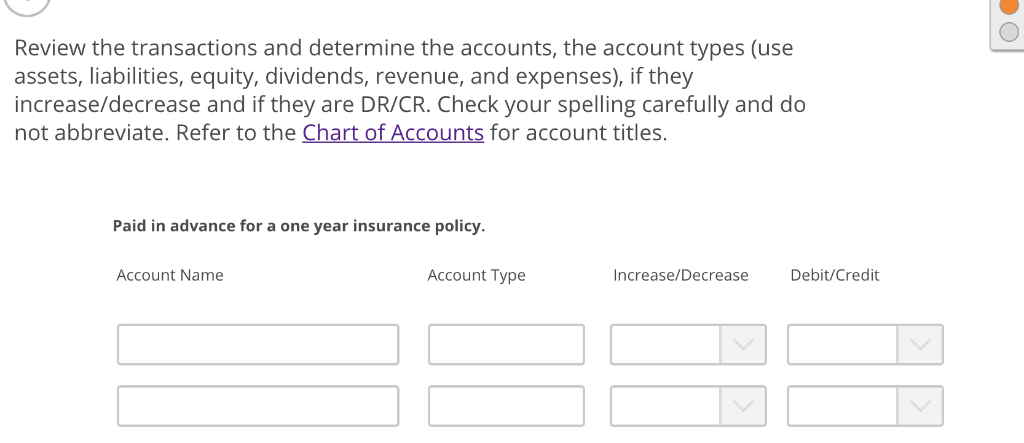Viewport: 1024px width, 443px height.
Task: Focus the first row Account Type field
Action: [x=506, y=344]
